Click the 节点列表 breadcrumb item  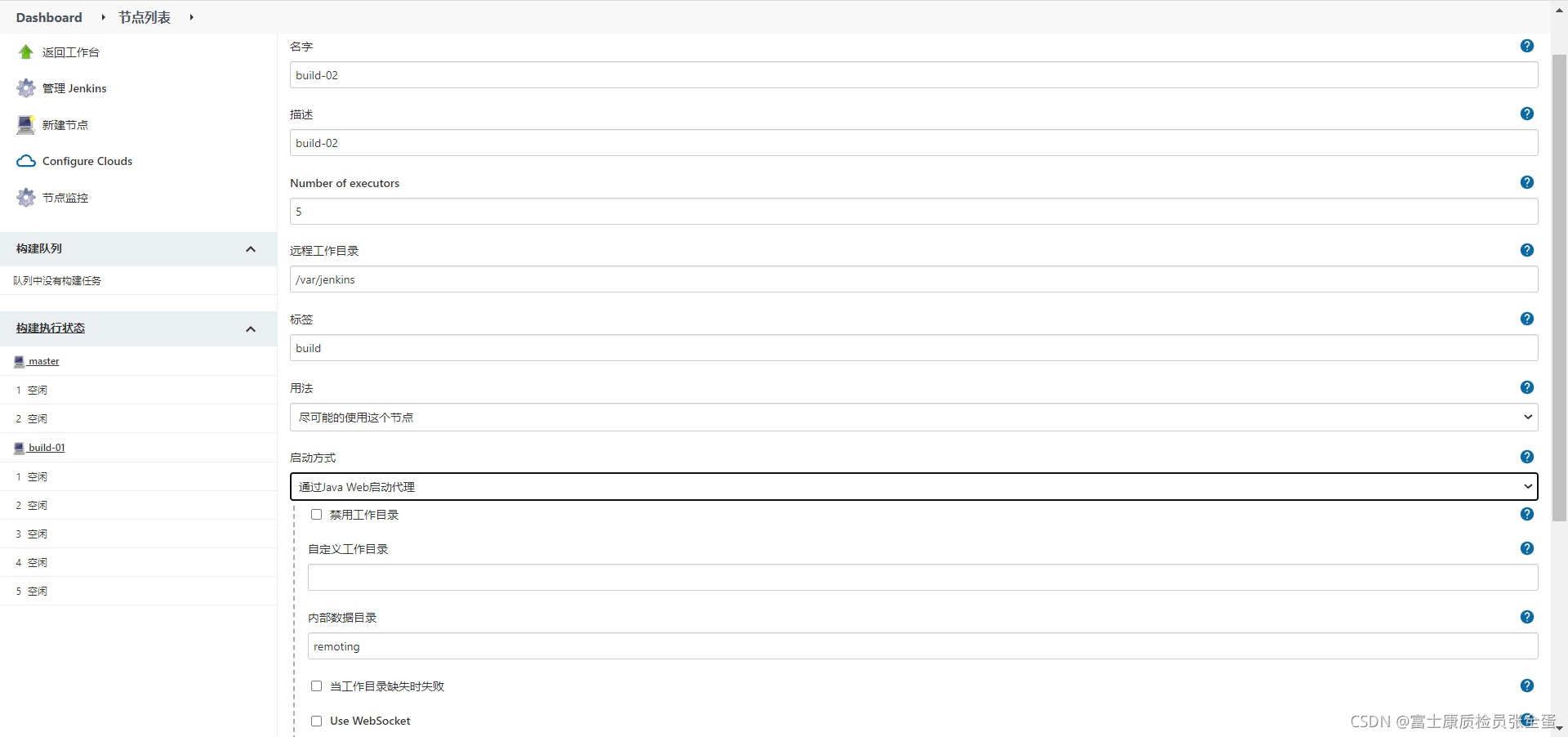click(x=145, y=17)
